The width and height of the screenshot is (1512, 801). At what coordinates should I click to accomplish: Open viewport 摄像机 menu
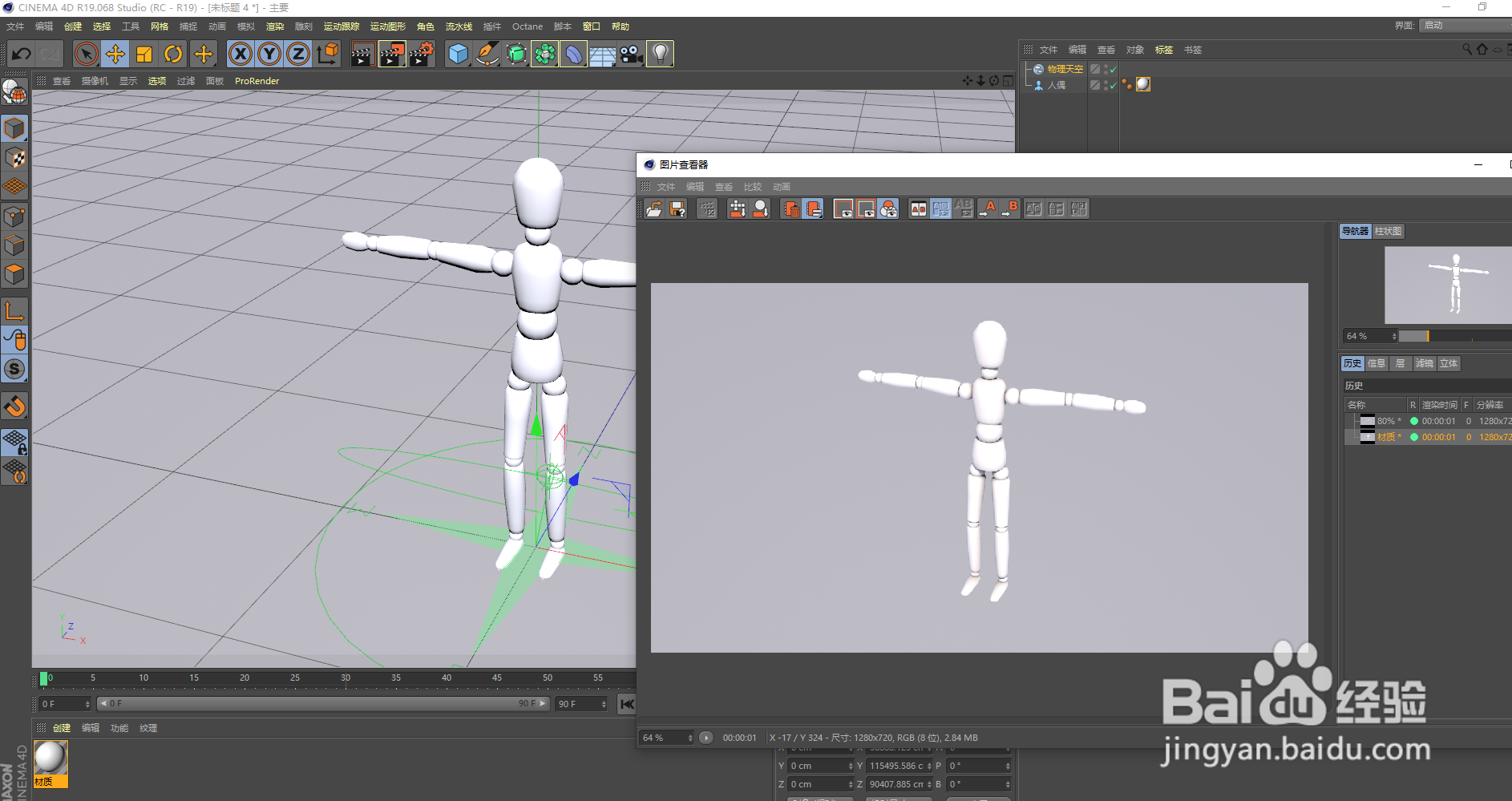point(95,81)
